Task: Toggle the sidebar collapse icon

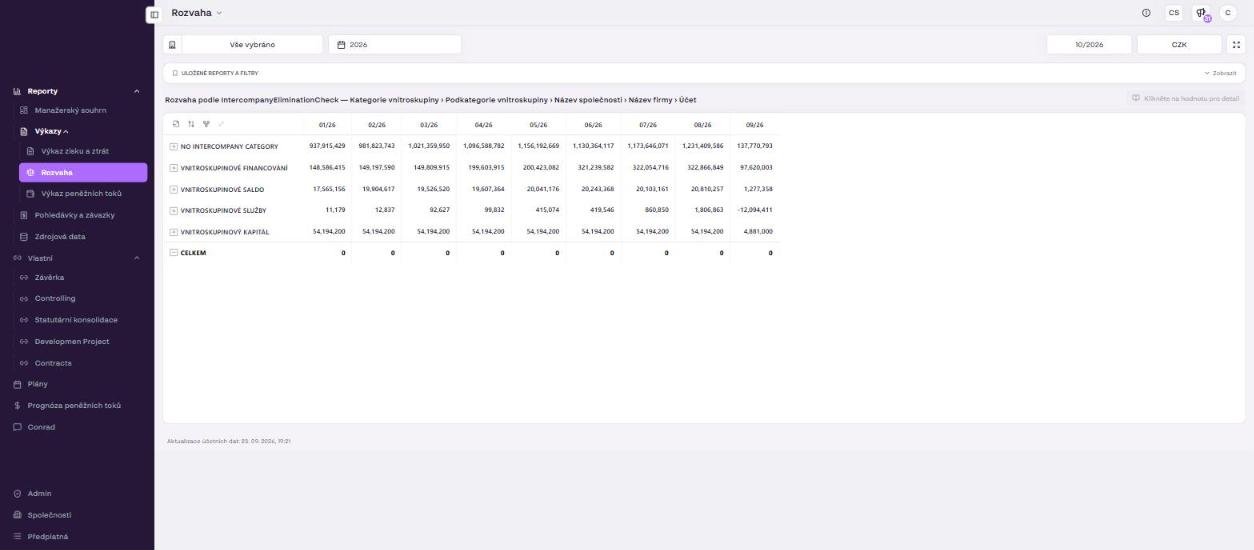Action: [154, 14]
